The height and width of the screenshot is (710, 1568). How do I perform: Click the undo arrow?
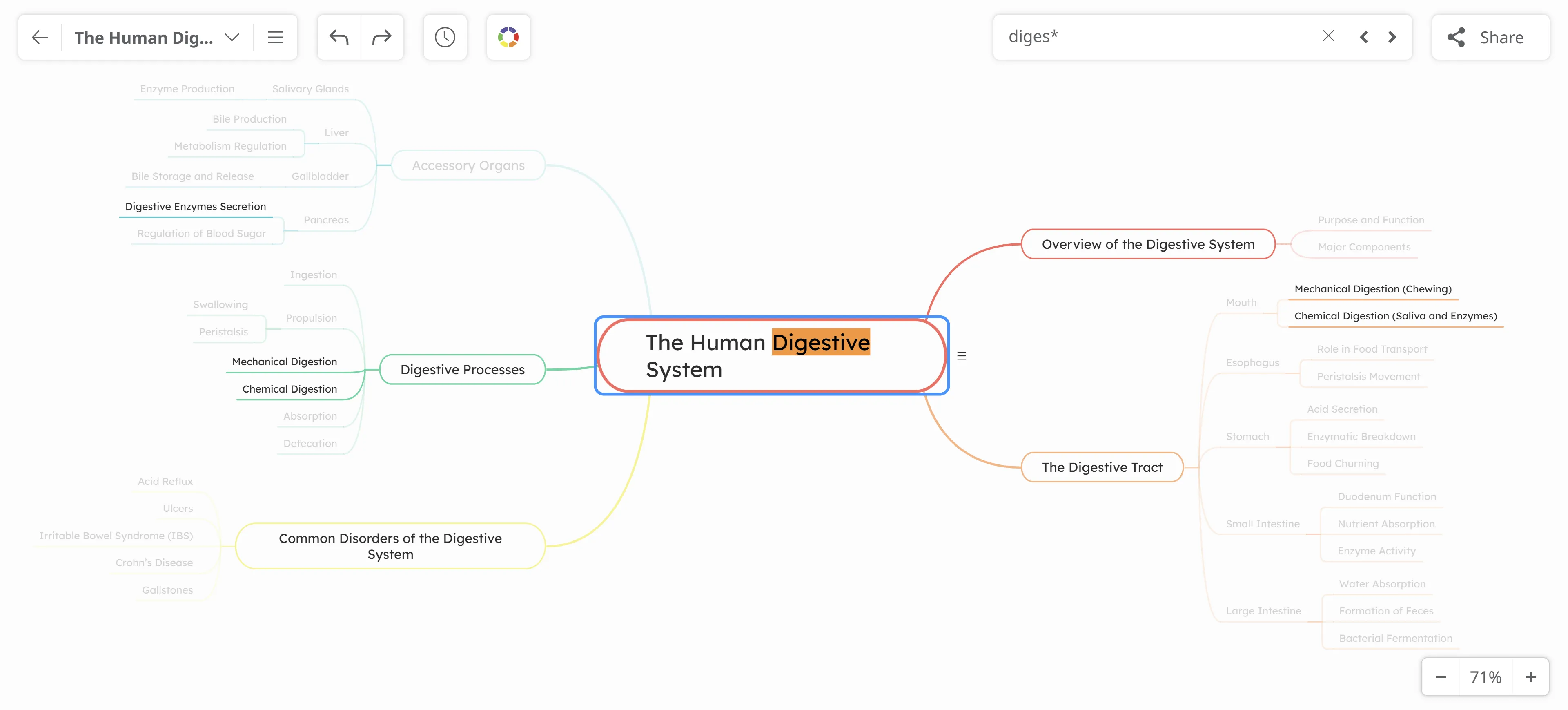pos(339,38)
